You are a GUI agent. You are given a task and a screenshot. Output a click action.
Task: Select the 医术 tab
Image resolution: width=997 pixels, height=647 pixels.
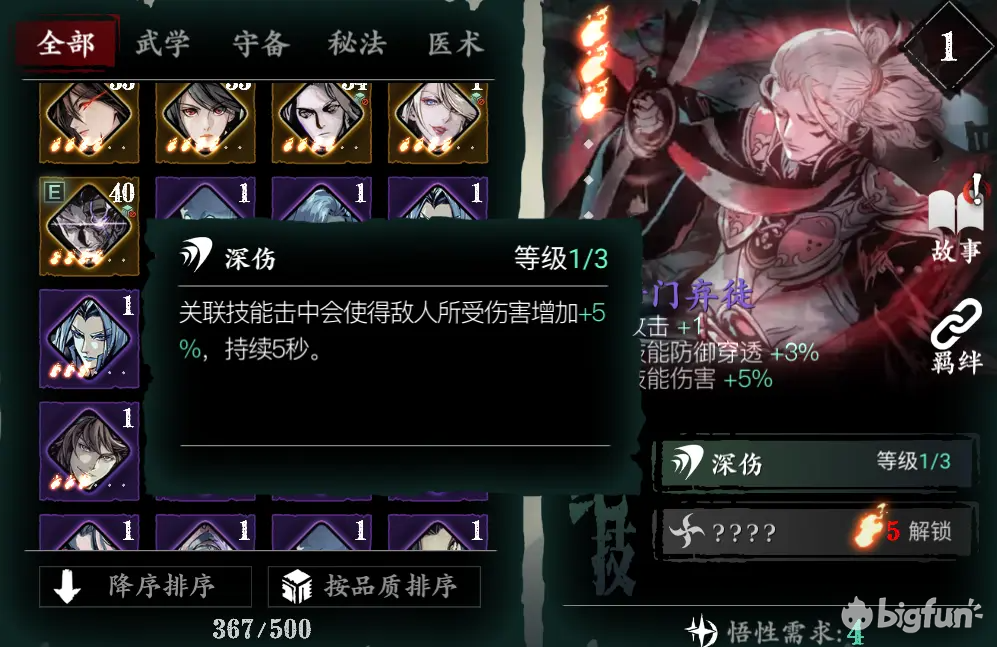455,44
